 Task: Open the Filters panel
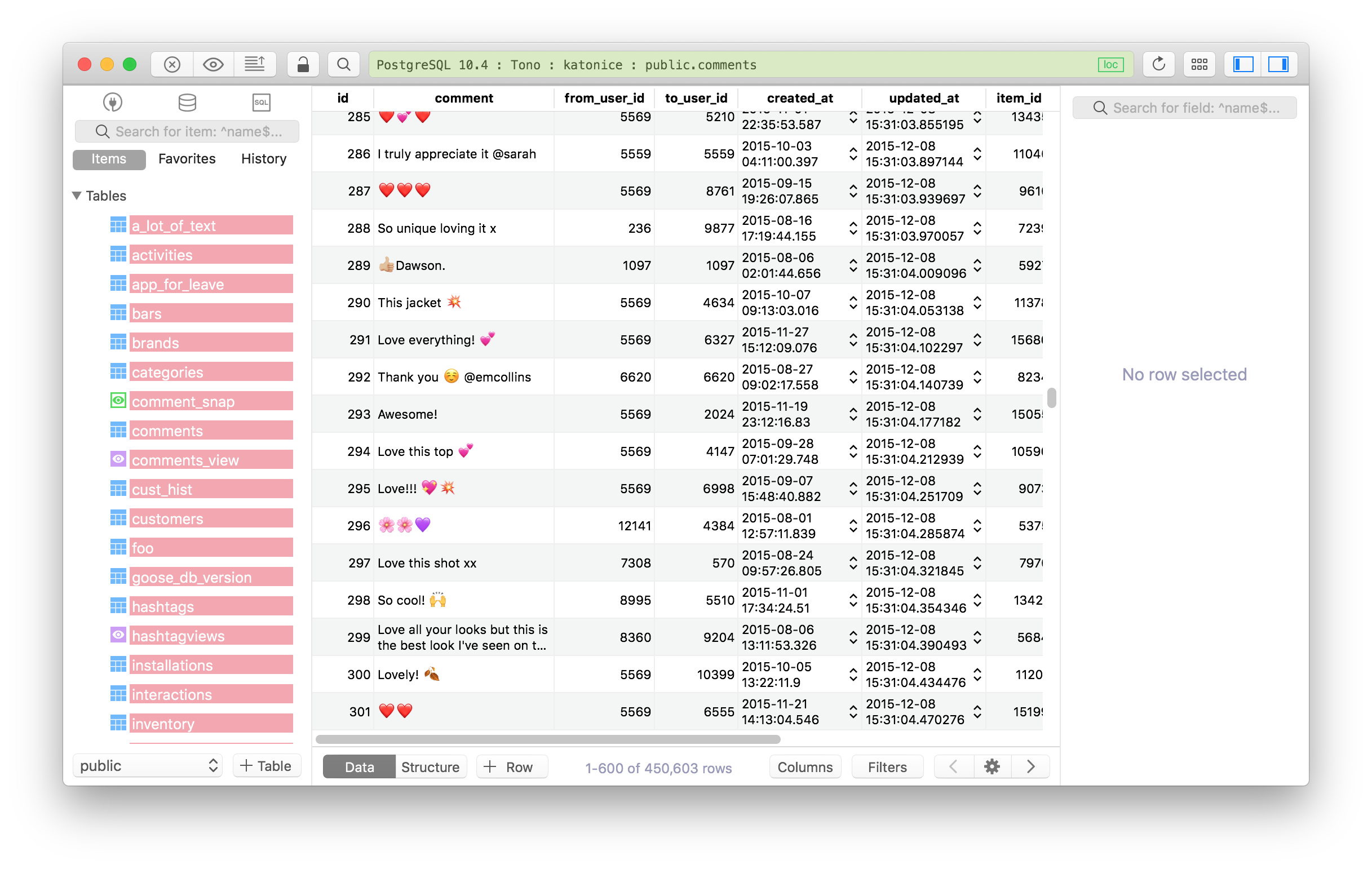coord(886,767)
